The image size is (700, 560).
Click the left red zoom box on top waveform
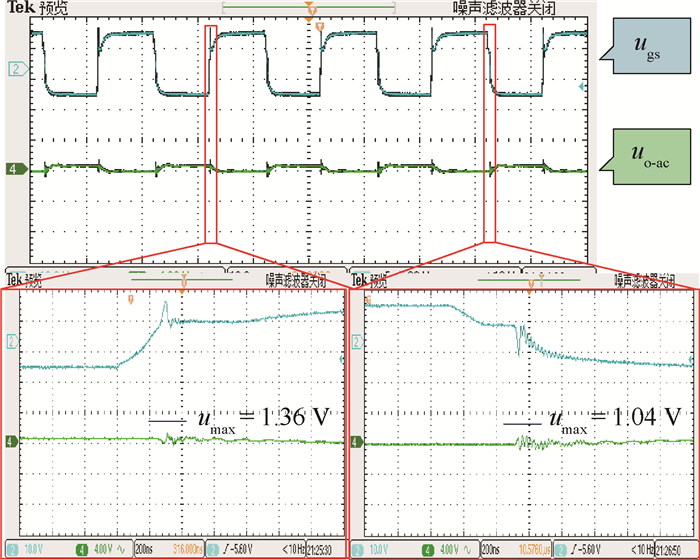click(209, 133)
